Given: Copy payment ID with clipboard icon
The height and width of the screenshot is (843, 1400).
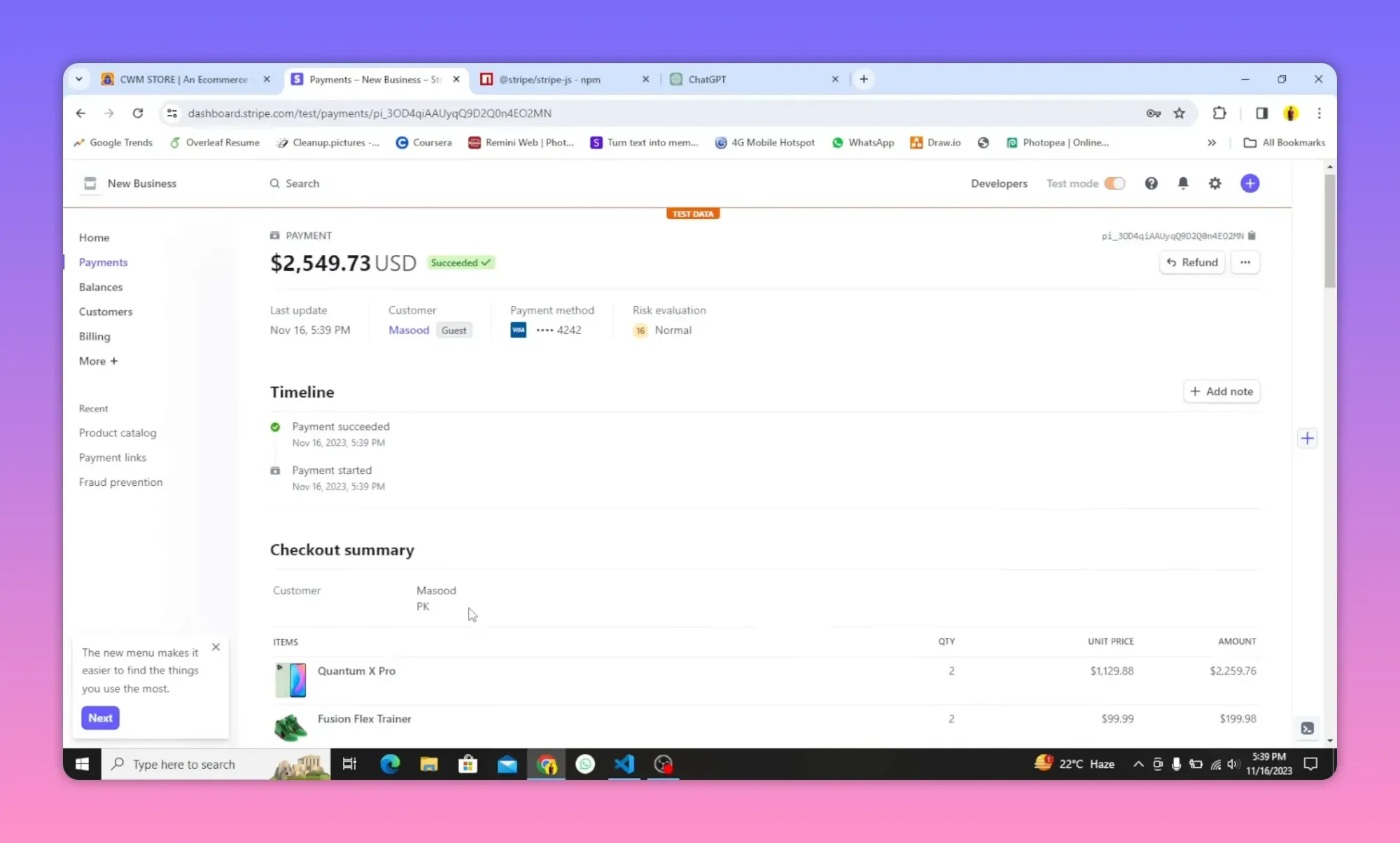Looking at the screenshot, I should (1253, 236).
